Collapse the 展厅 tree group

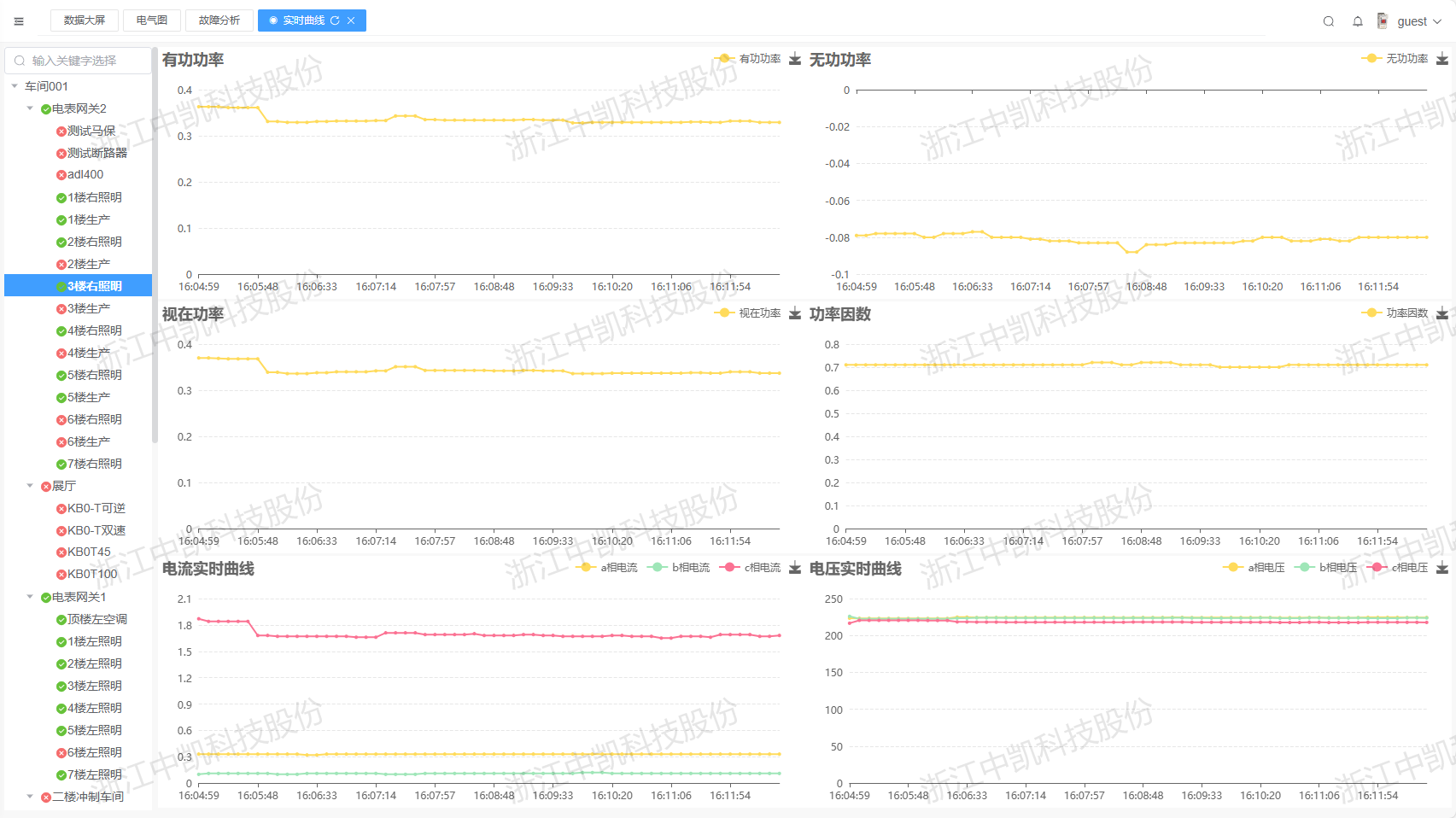[30, 486]
